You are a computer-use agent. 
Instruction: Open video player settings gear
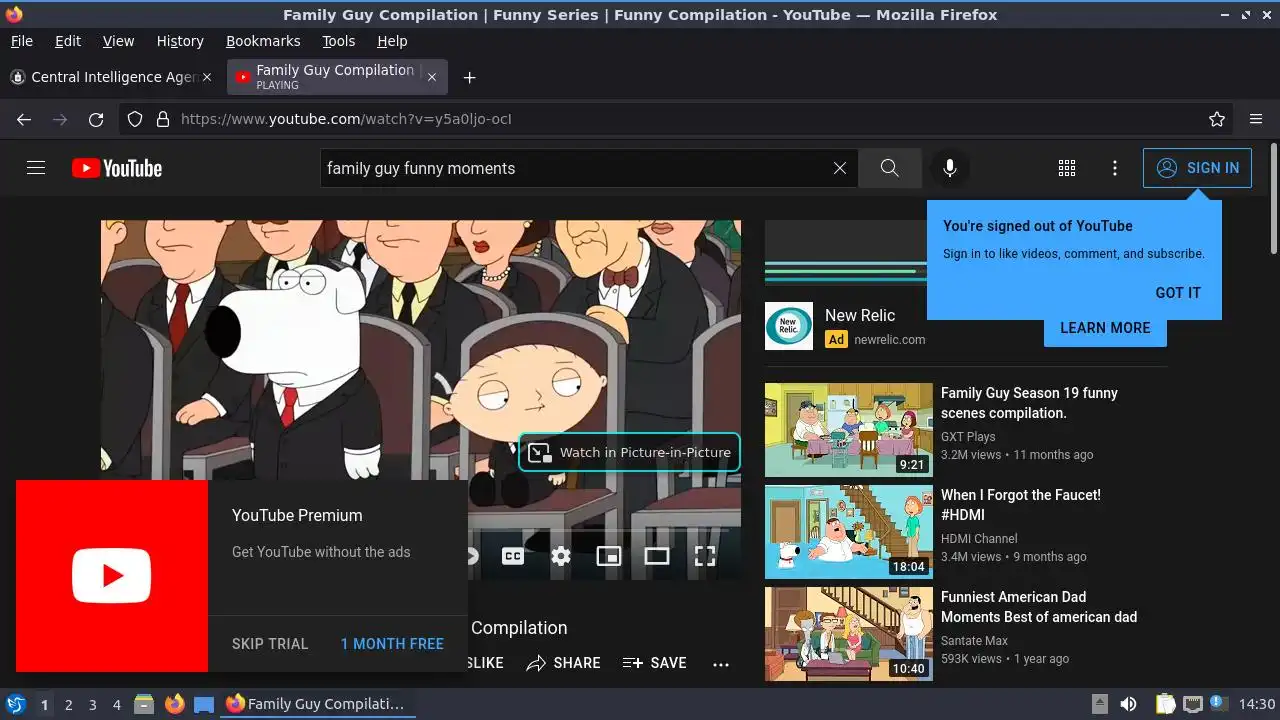pos(561,556)
